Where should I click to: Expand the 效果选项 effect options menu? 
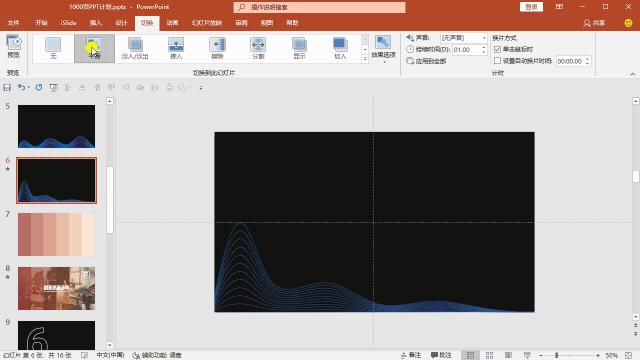[383, 49]
